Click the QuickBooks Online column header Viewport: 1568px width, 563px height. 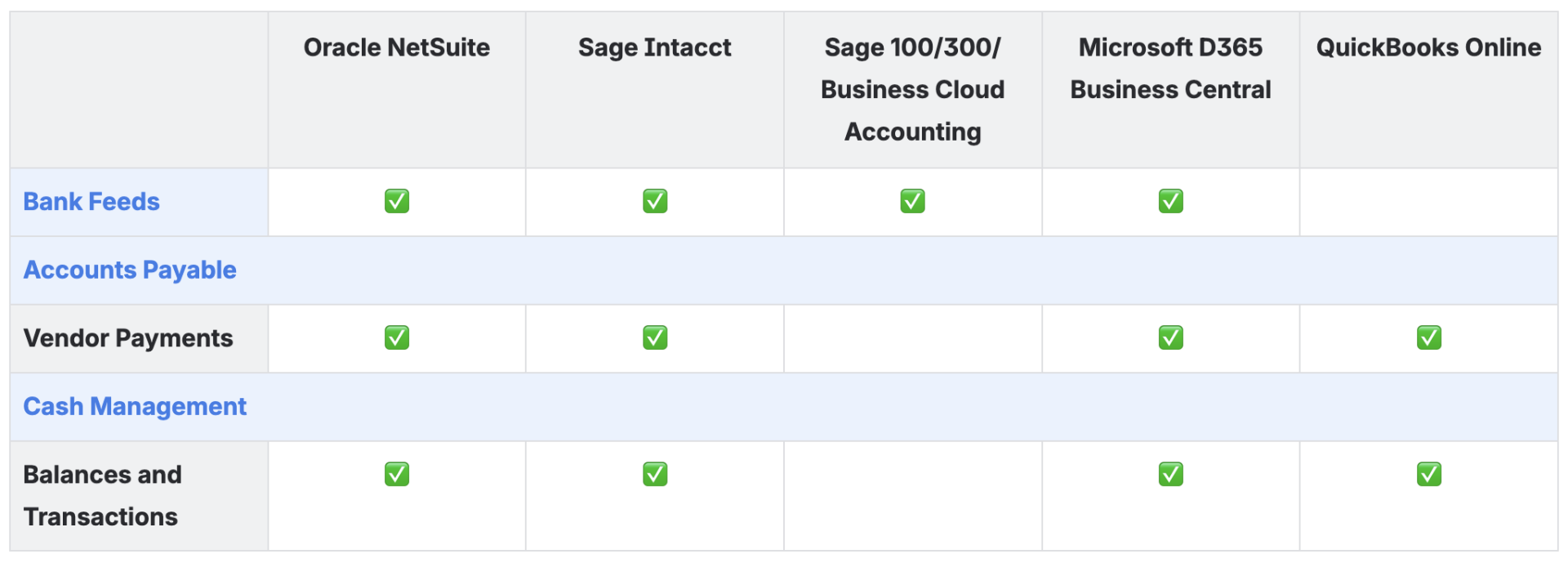(x=1428, y=48)
